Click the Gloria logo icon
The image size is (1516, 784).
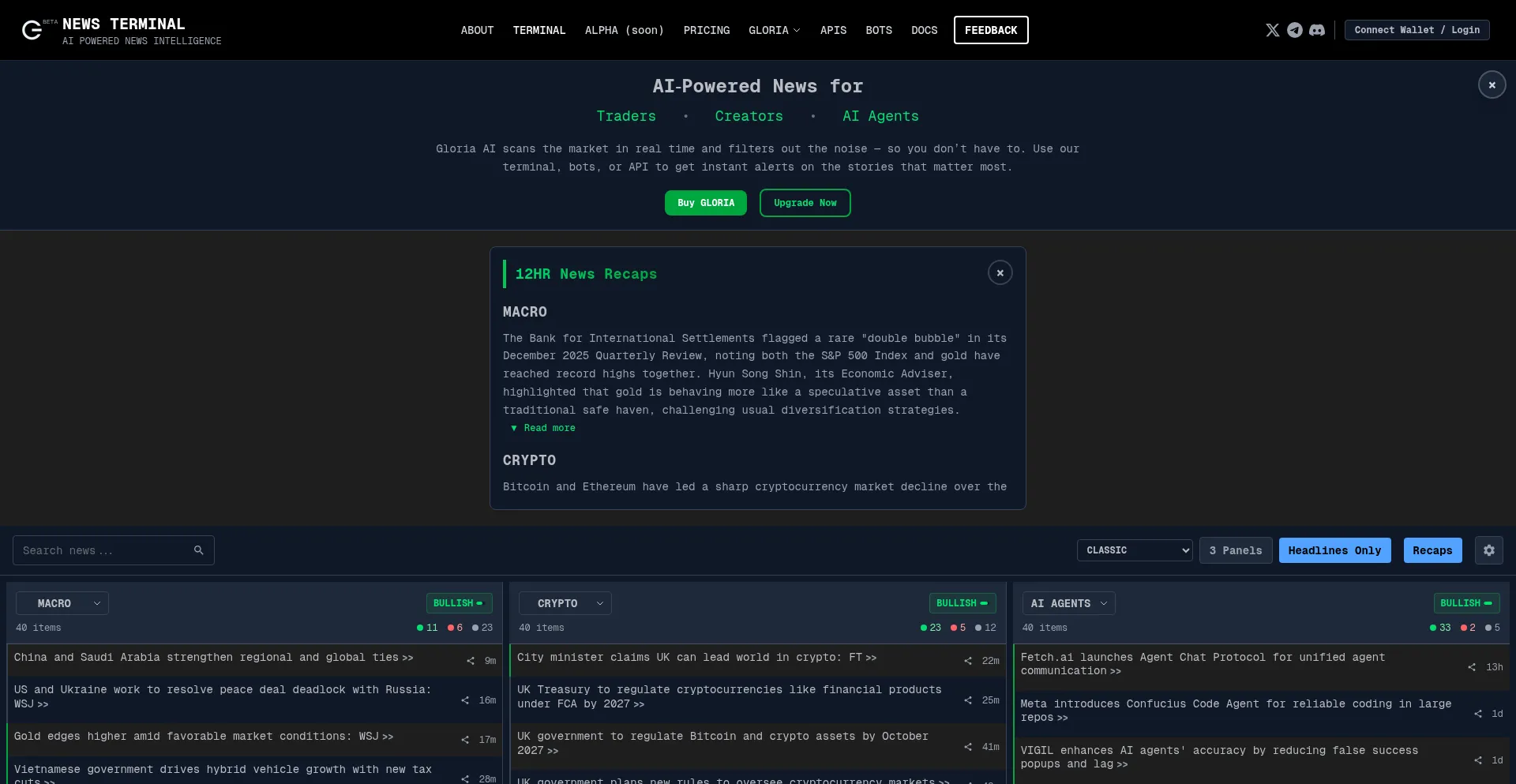point(32,30)
